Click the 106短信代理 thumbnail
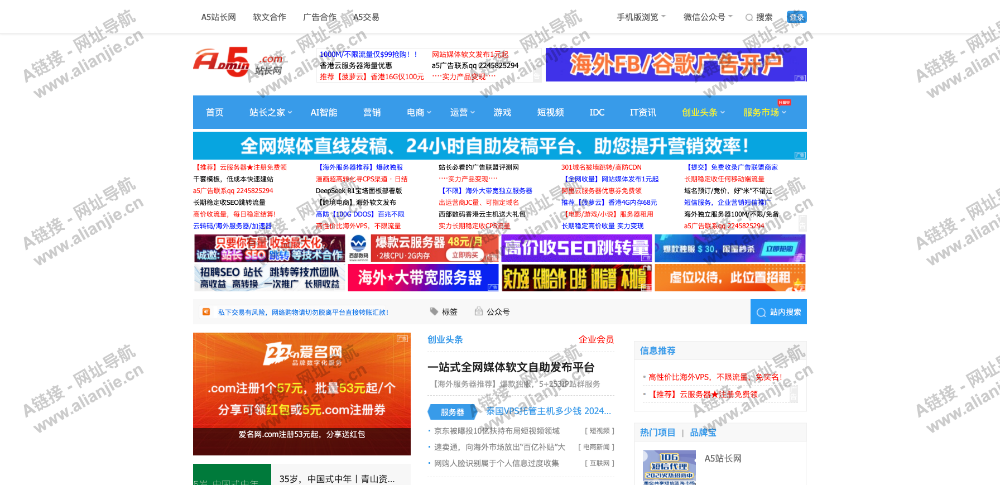 coord(669,468)
